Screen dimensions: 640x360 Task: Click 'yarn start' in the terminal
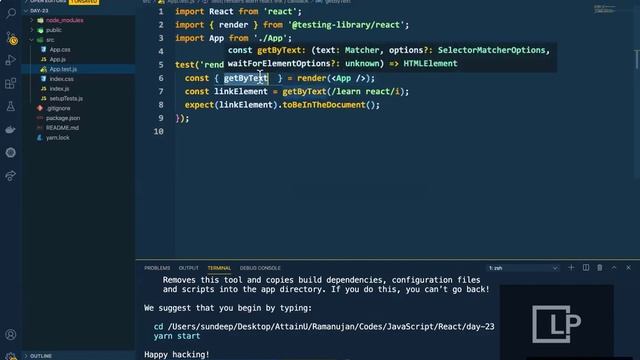pos(177,336)
